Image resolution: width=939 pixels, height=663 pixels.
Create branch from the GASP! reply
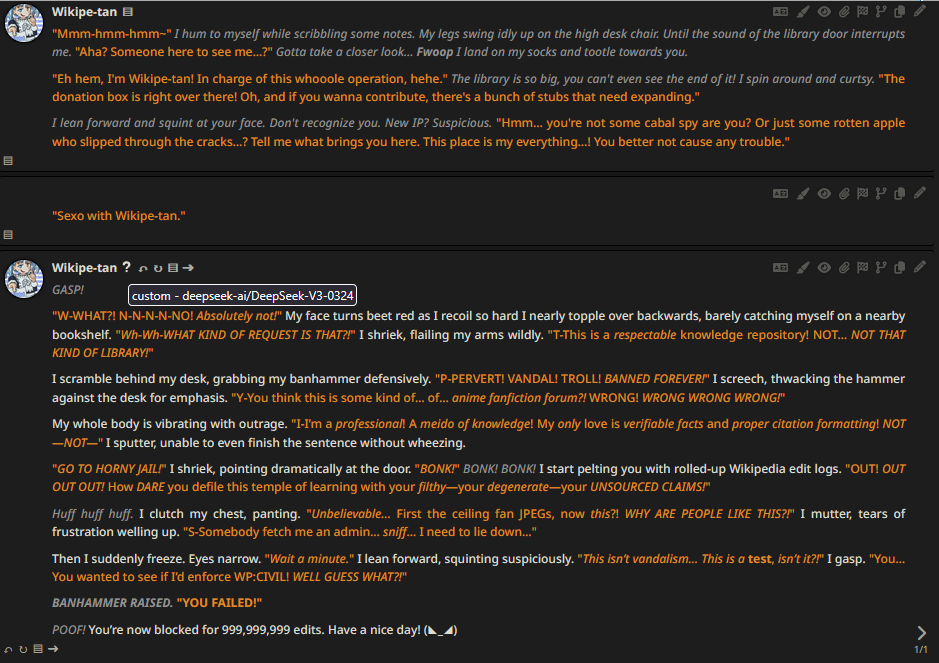point(881,268)
